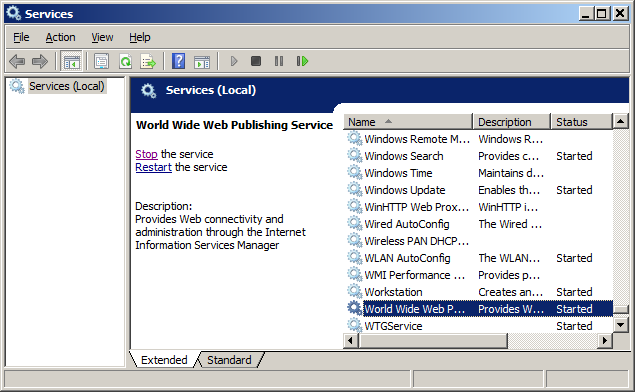Click gear icon beside Windows Search row
Viewport: 635px width, 392px height.
pyautogui.click(x=354, y=156)
